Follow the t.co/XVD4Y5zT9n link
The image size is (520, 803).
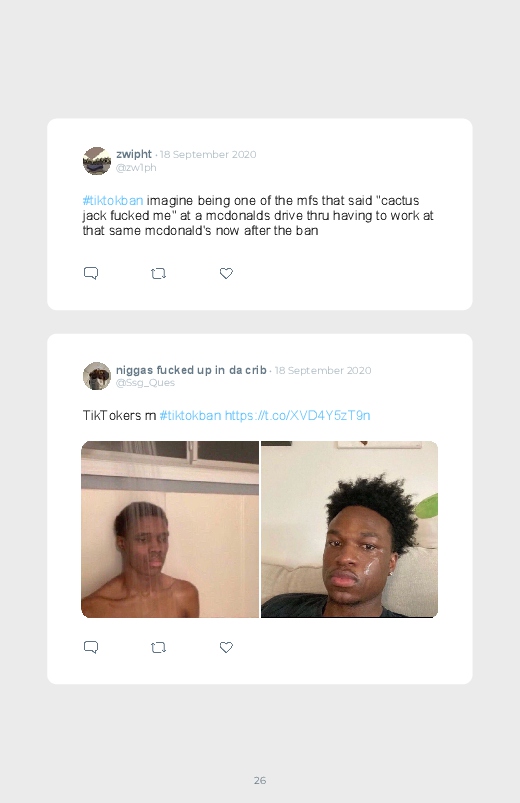click(298, 415)
